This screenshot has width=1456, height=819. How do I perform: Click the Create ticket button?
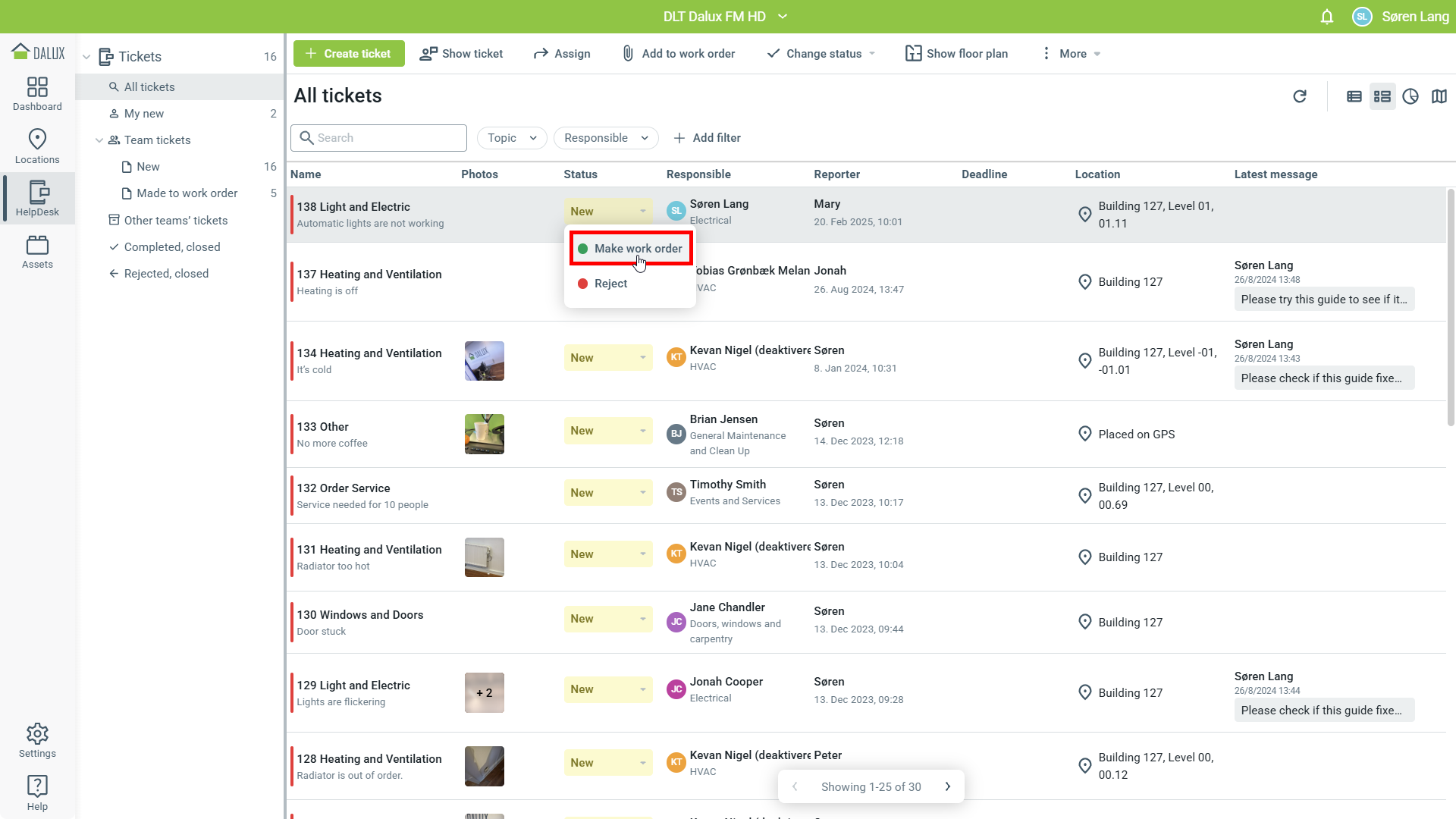click(348, 54)
